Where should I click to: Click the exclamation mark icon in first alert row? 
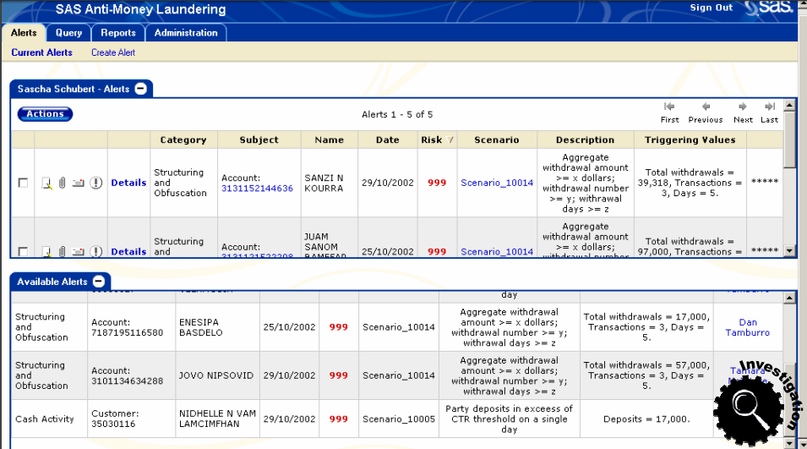coord(96,183)
